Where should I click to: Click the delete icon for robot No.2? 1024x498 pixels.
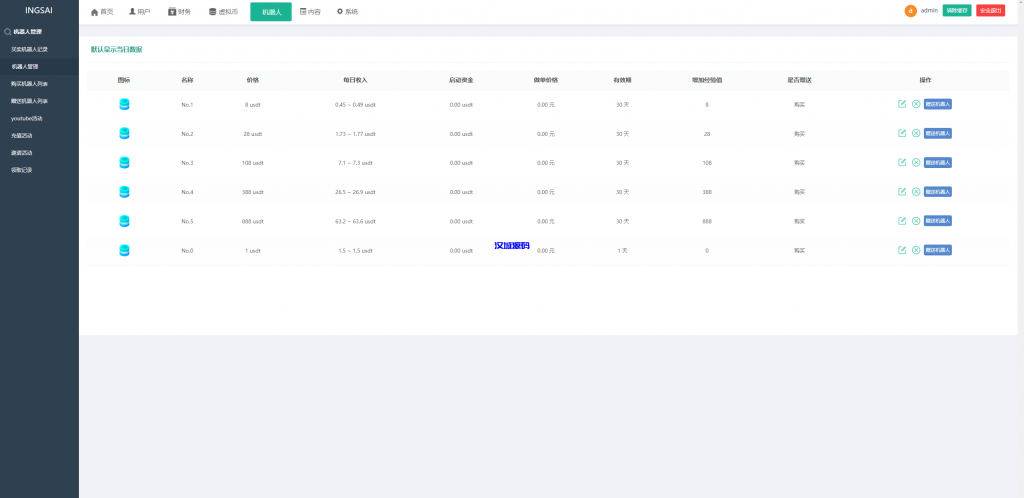click(x=915, y=133)
